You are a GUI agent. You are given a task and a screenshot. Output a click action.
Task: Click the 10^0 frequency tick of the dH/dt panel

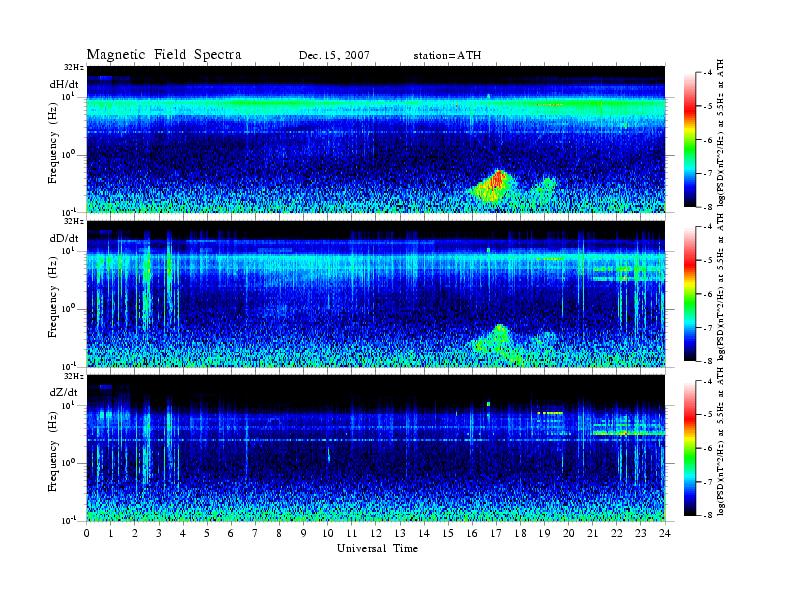point(68,154)
